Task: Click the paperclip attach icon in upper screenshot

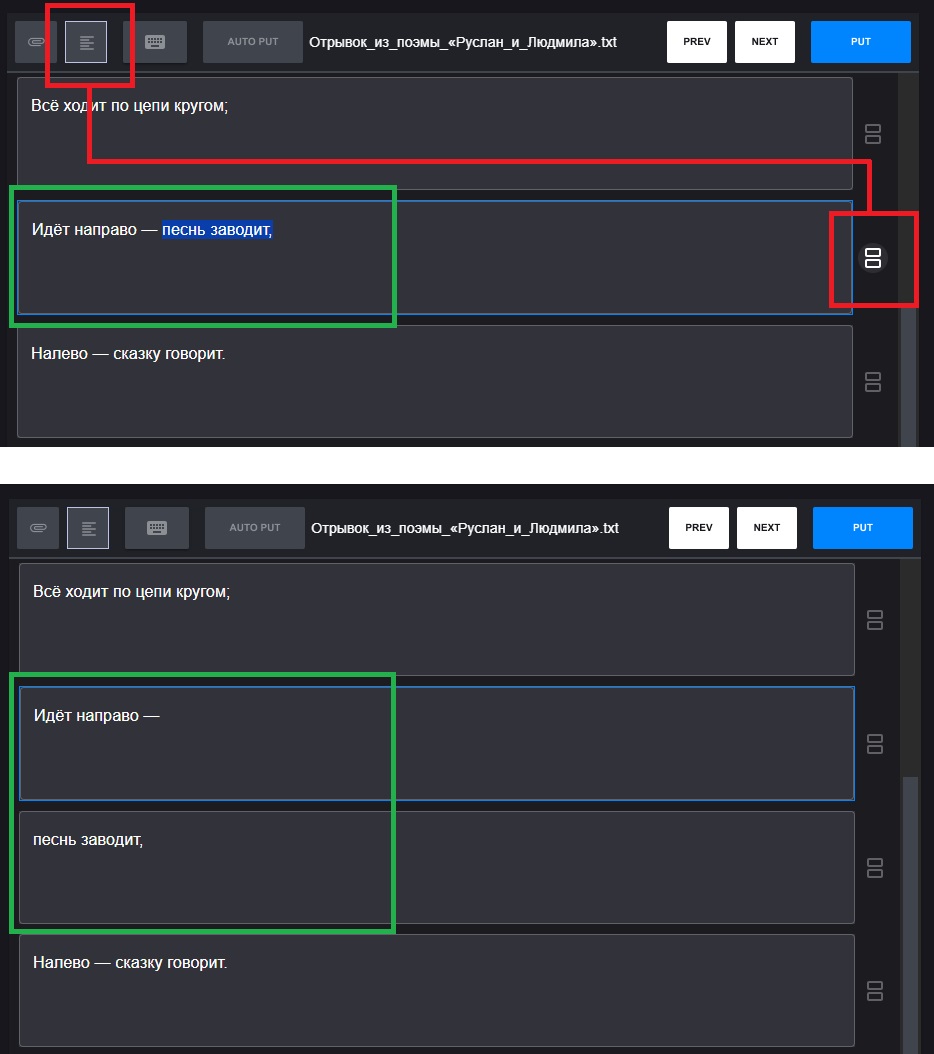Action: point(36,42)
